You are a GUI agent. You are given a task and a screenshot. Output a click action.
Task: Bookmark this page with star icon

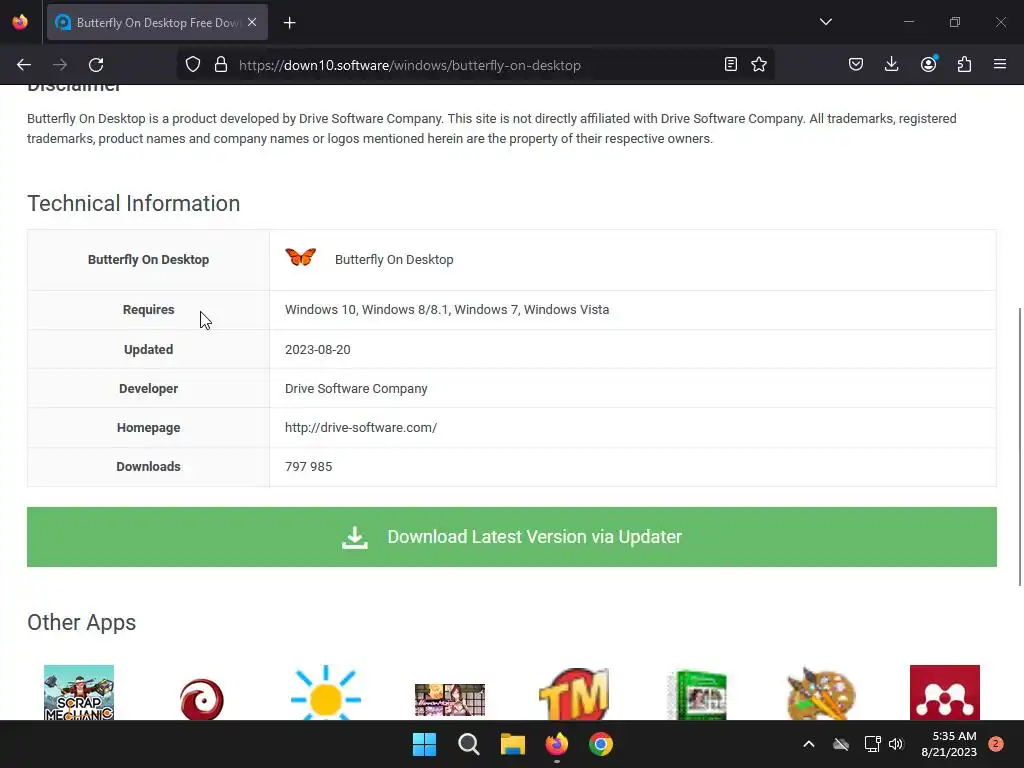pyautogui.click(x=759, y=65)
